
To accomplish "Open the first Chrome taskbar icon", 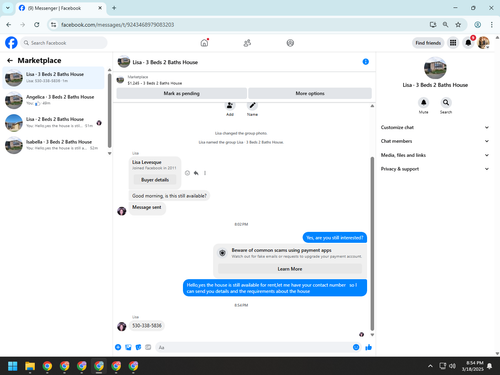I will (47, 366).
